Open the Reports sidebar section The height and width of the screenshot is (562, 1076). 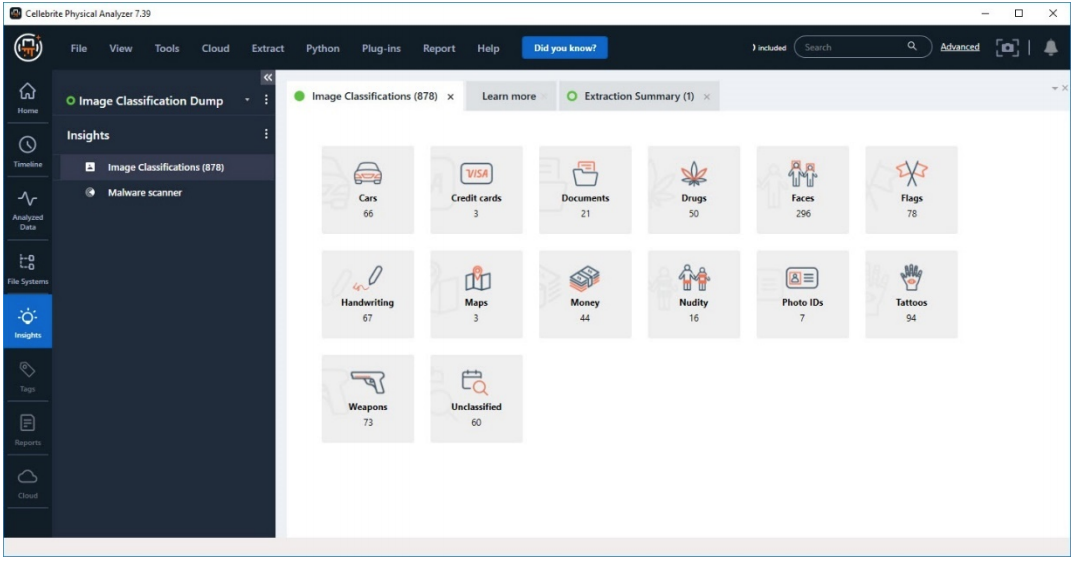click(27, 430)
